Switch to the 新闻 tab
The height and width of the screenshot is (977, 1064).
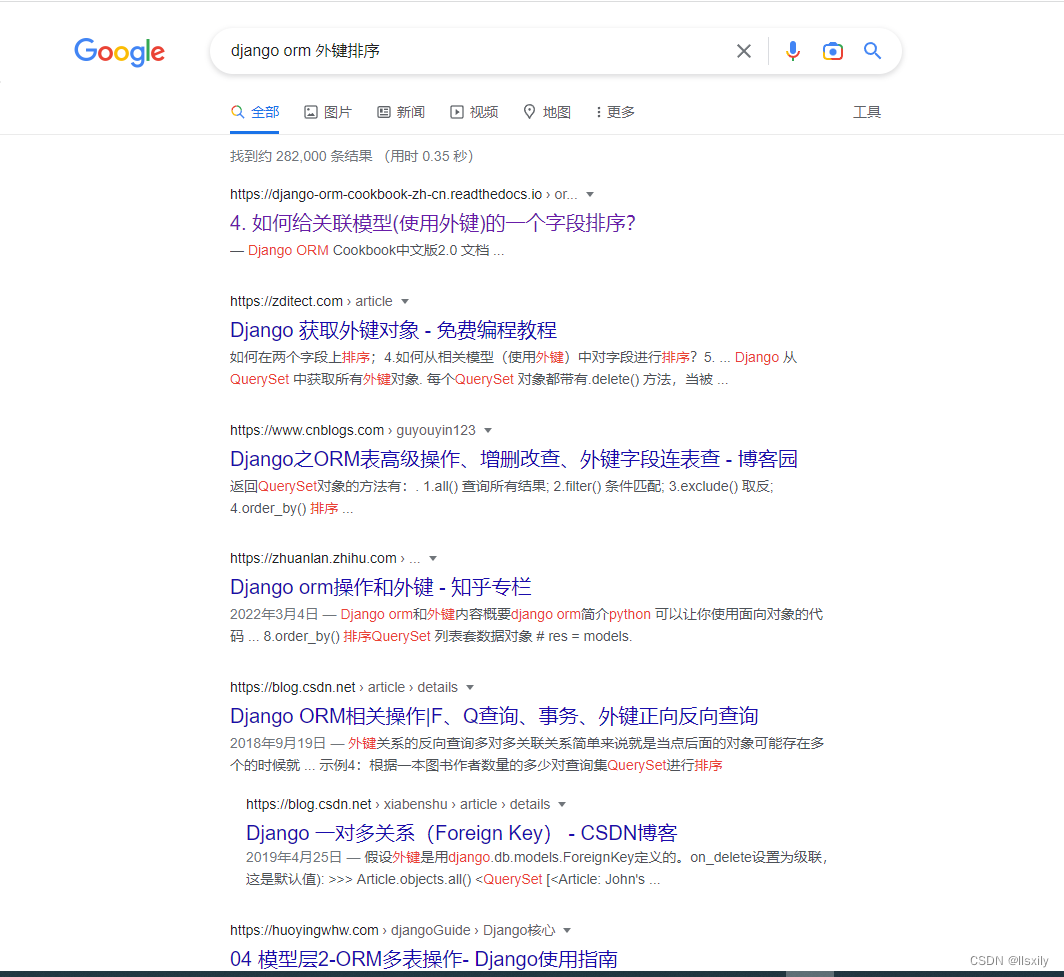click(401, 112)
